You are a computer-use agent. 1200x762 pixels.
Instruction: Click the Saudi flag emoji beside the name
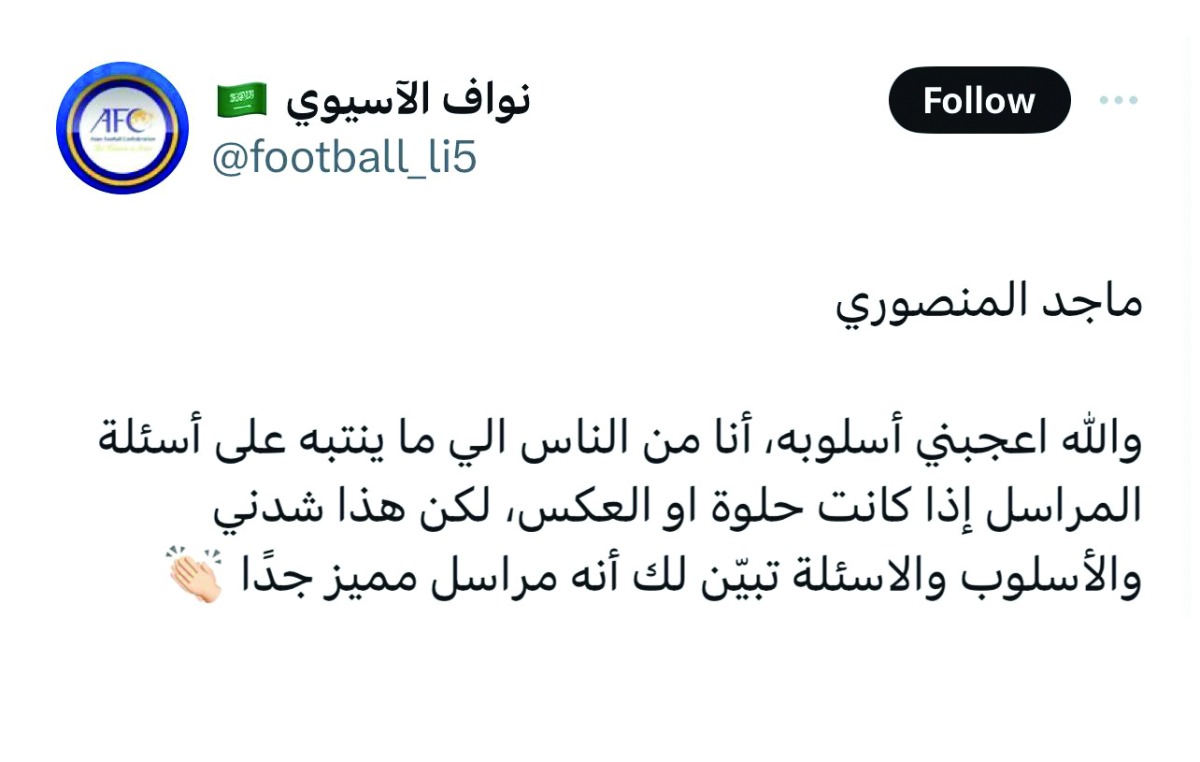[x=241, y=99]
